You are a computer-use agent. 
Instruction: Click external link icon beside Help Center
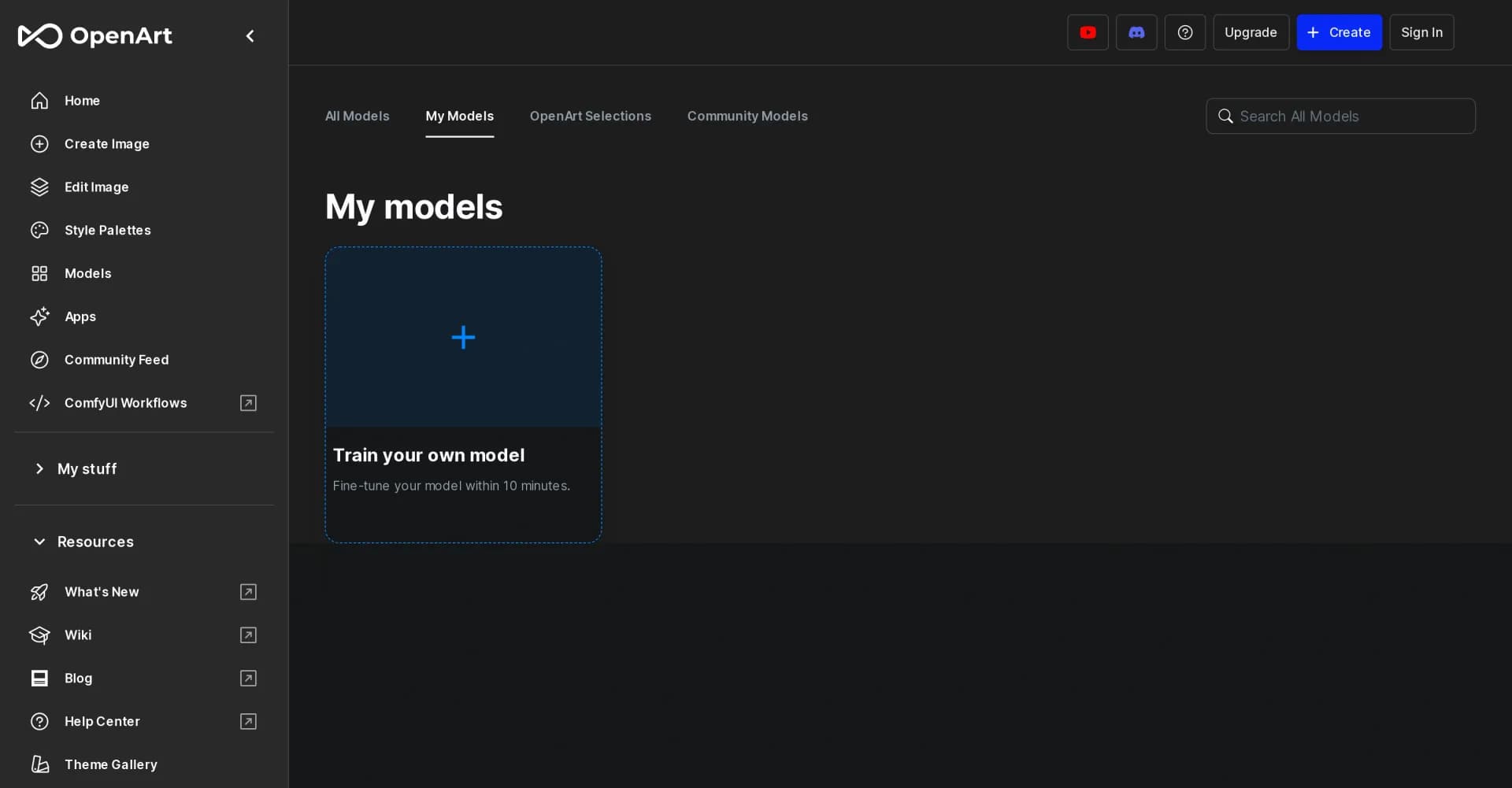coord(248,721)
